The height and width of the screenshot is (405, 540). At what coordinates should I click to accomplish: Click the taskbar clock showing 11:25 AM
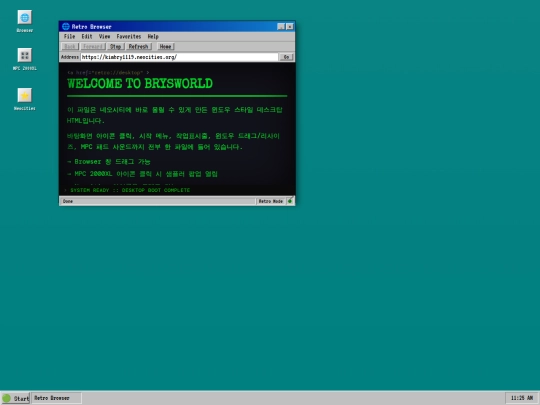tap(522, 398)
